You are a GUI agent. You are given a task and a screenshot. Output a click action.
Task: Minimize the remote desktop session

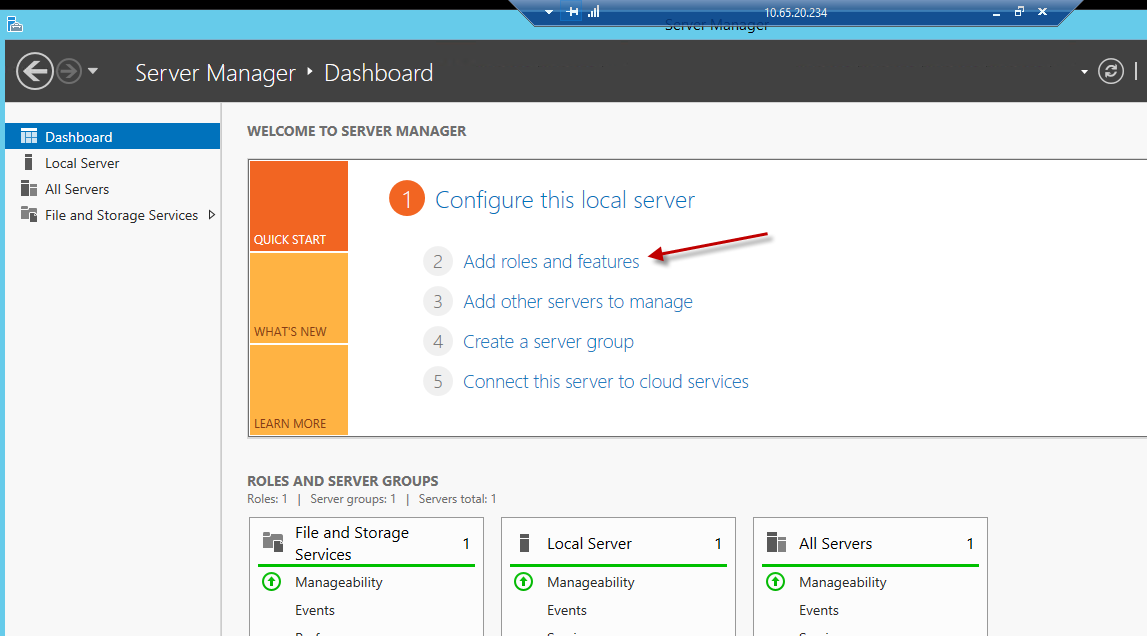996,13
